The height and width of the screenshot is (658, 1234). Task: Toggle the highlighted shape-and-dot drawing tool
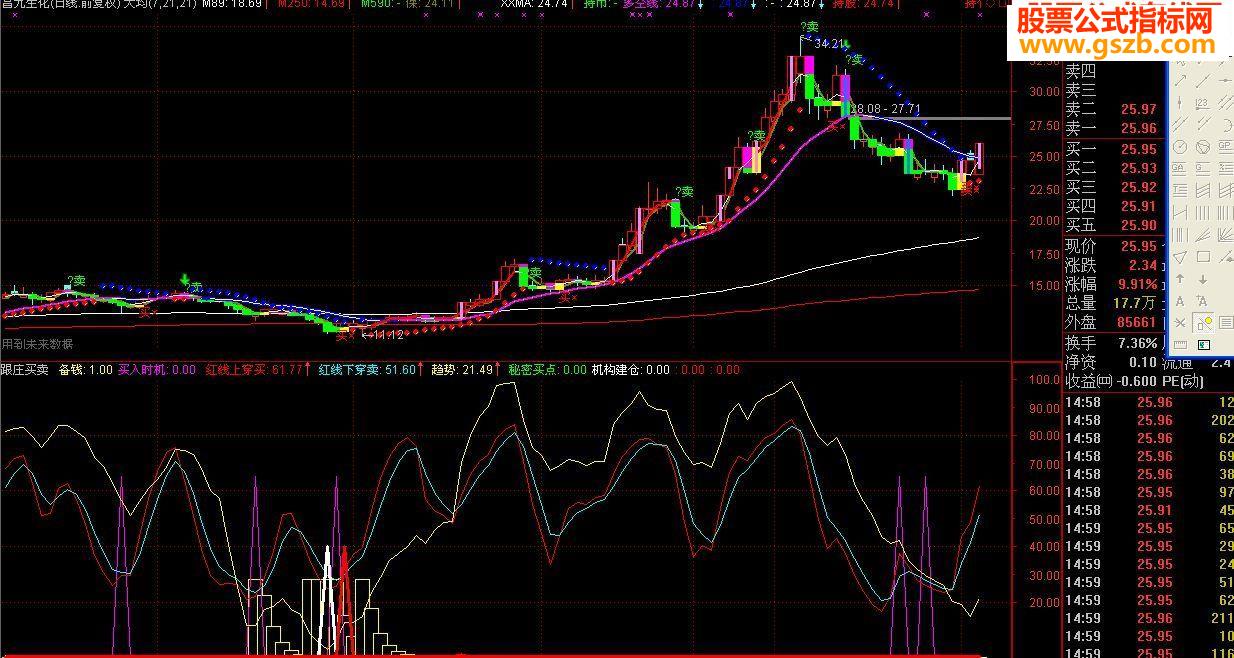click(x=1203, y=322)
